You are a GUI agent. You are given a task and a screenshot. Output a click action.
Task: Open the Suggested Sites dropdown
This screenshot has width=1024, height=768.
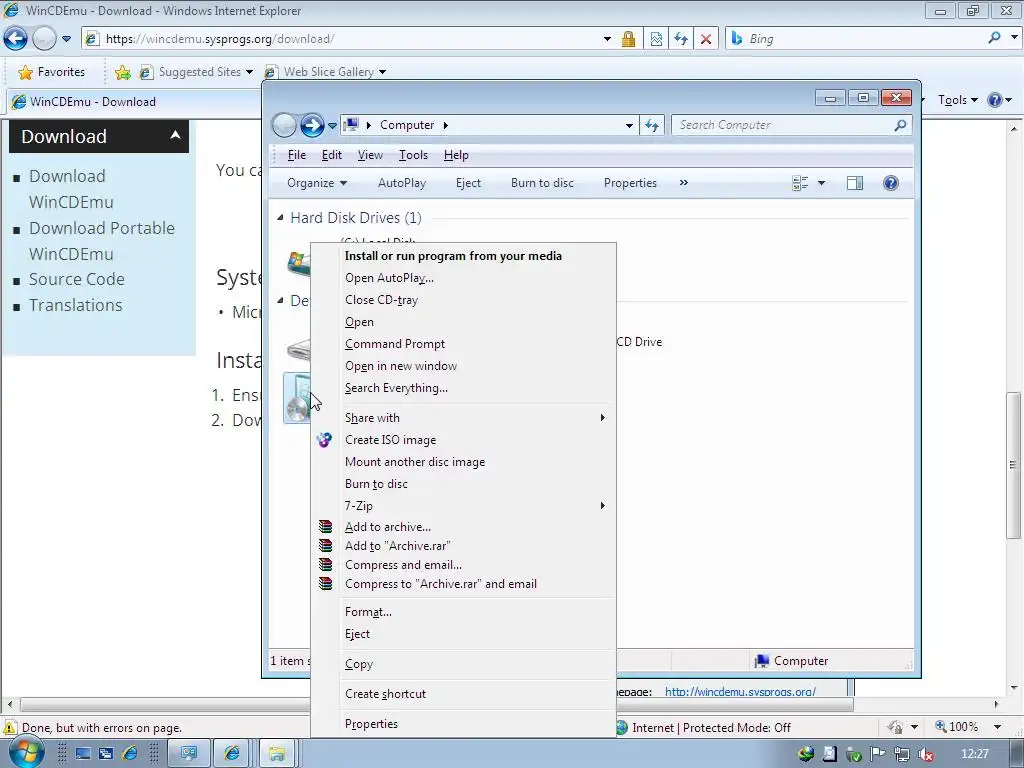(249, 72)
